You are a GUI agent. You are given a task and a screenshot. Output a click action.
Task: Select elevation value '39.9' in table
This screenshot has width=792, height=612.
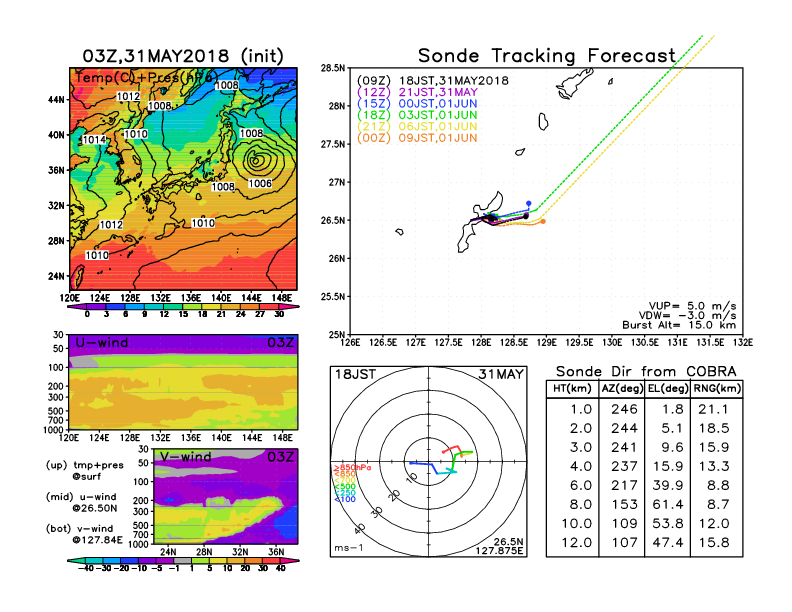[668, 485]
